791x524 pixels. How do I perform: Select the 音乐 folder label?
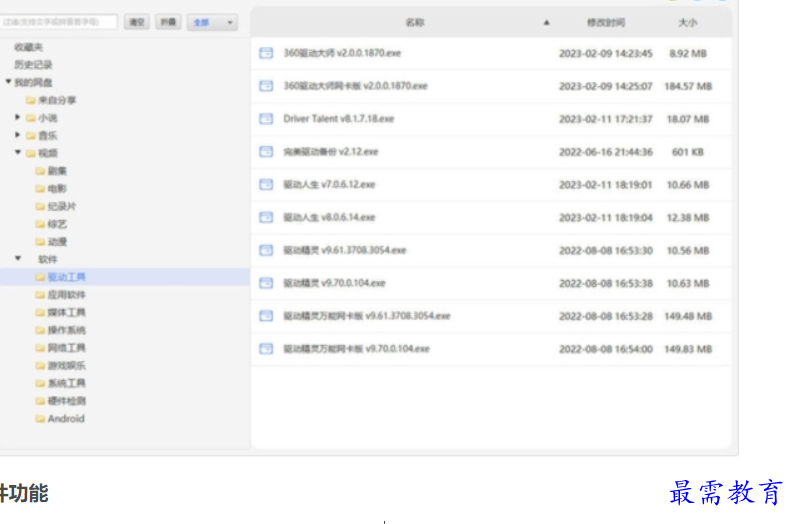[48, 136]
